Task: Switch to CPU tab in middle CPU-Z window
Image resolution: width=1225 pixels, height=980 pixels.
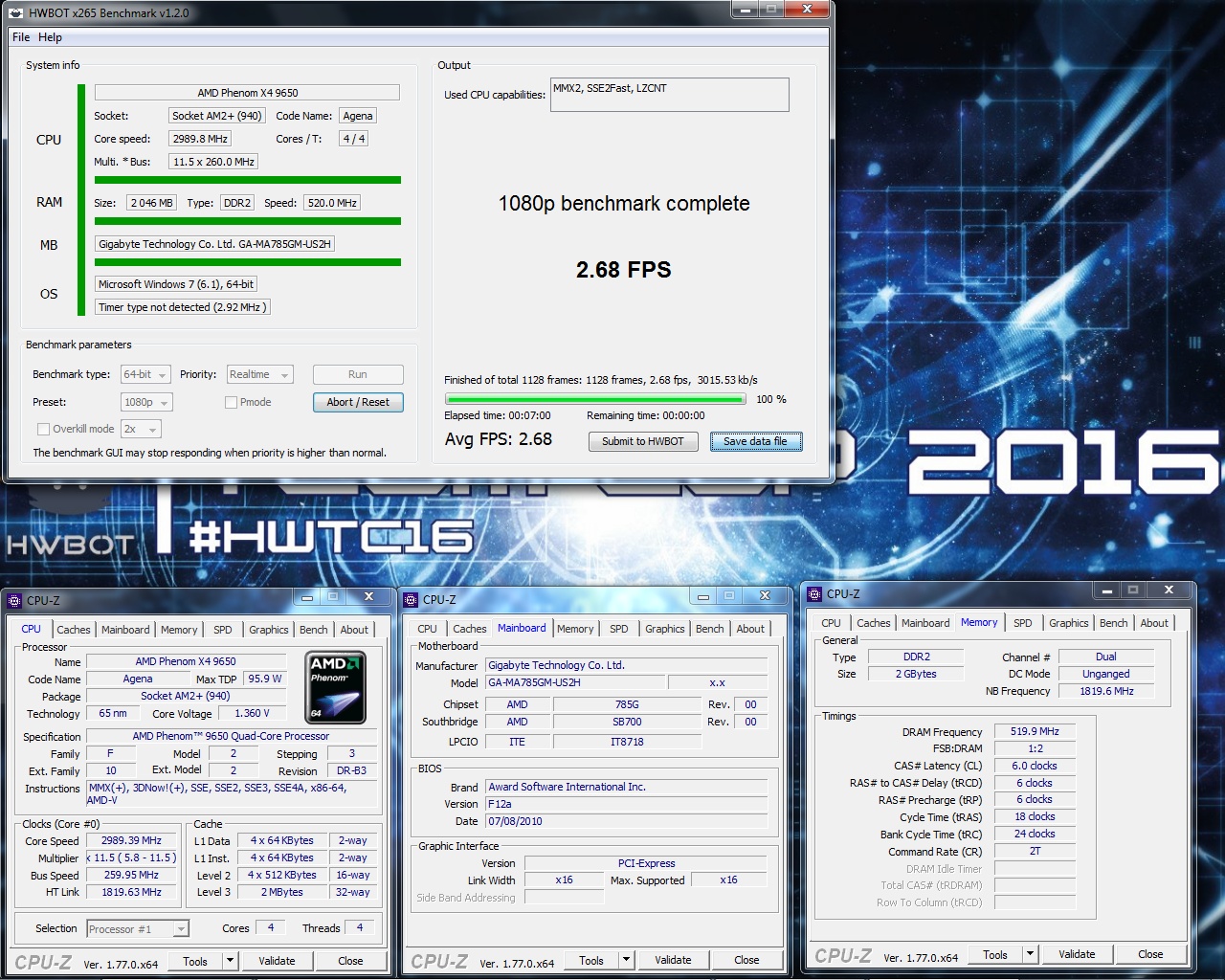Action: [427, 629]
